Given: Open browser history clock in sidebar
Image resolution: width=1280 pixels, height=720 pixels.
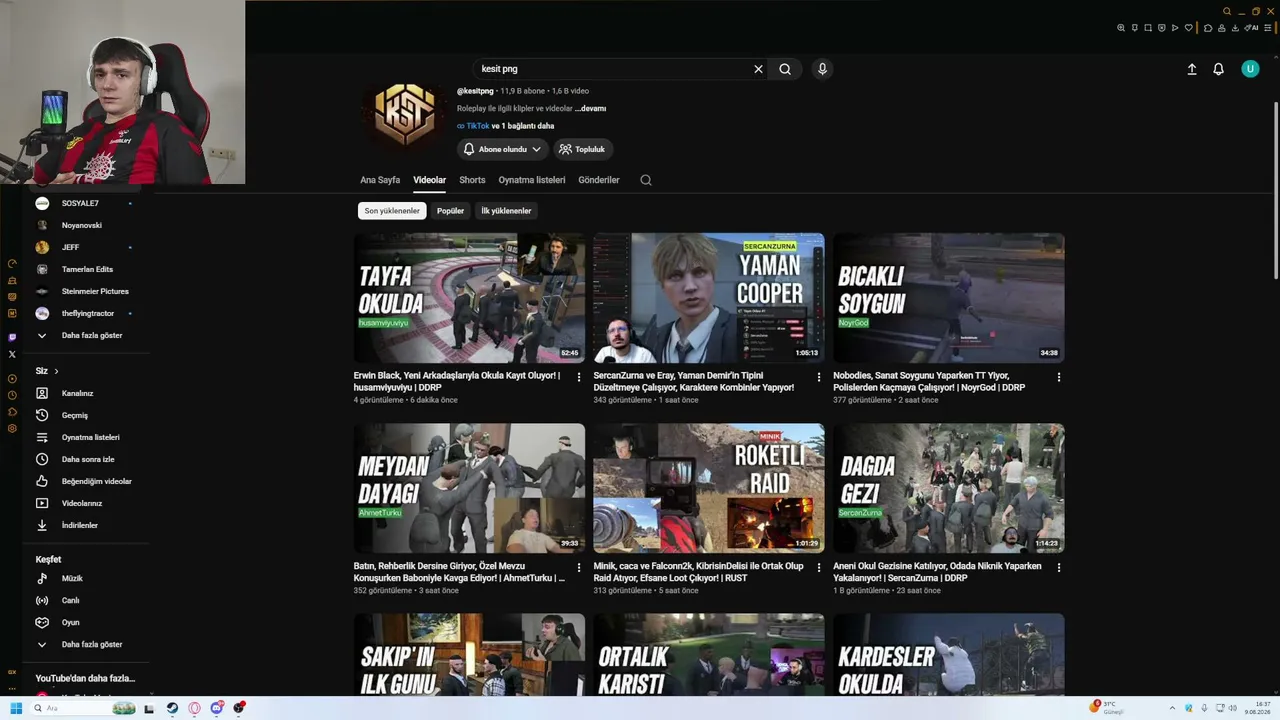Looking at the screenshot, I should click(12, 395).
